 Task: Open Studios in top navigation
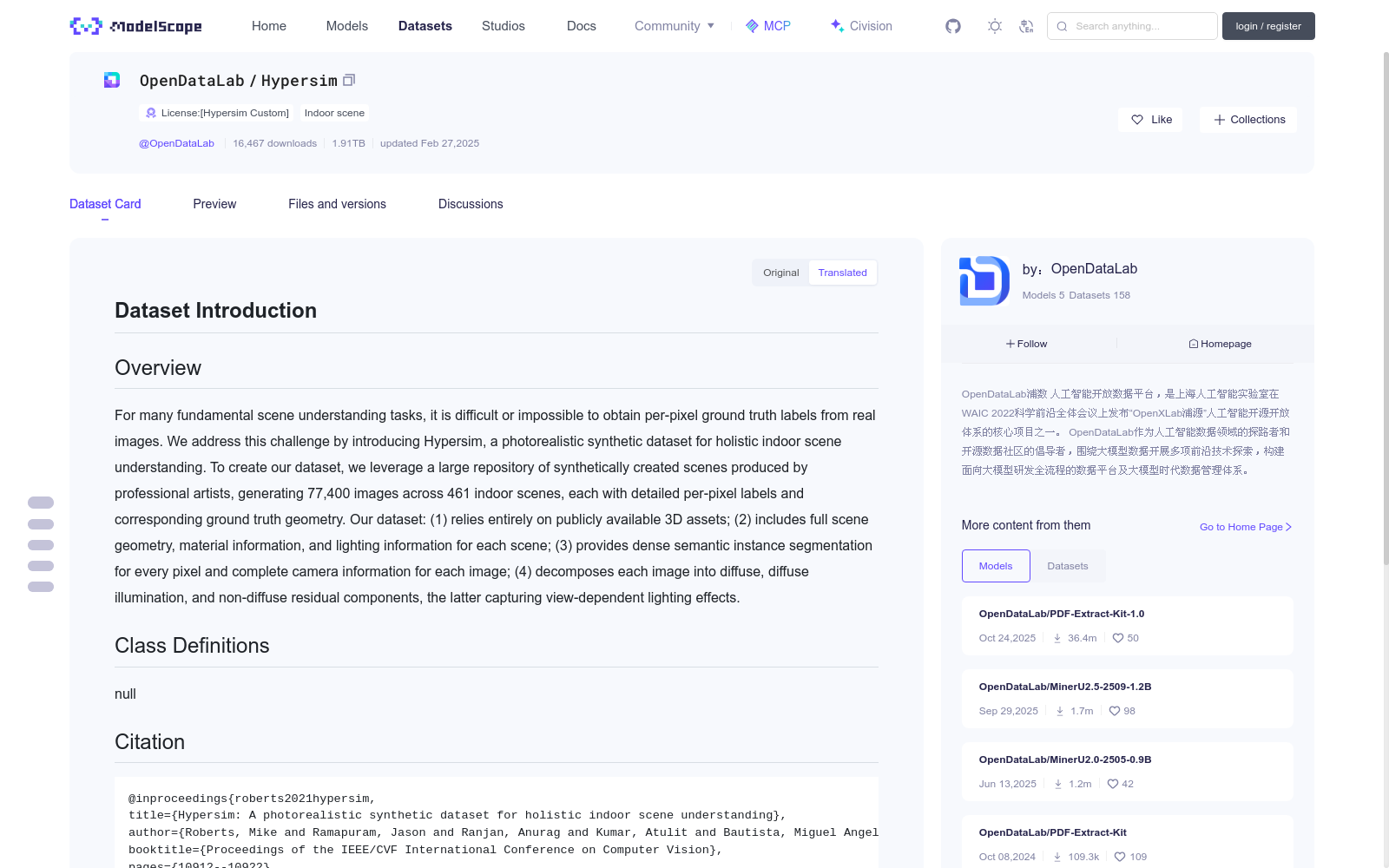[x=504, y=26]
